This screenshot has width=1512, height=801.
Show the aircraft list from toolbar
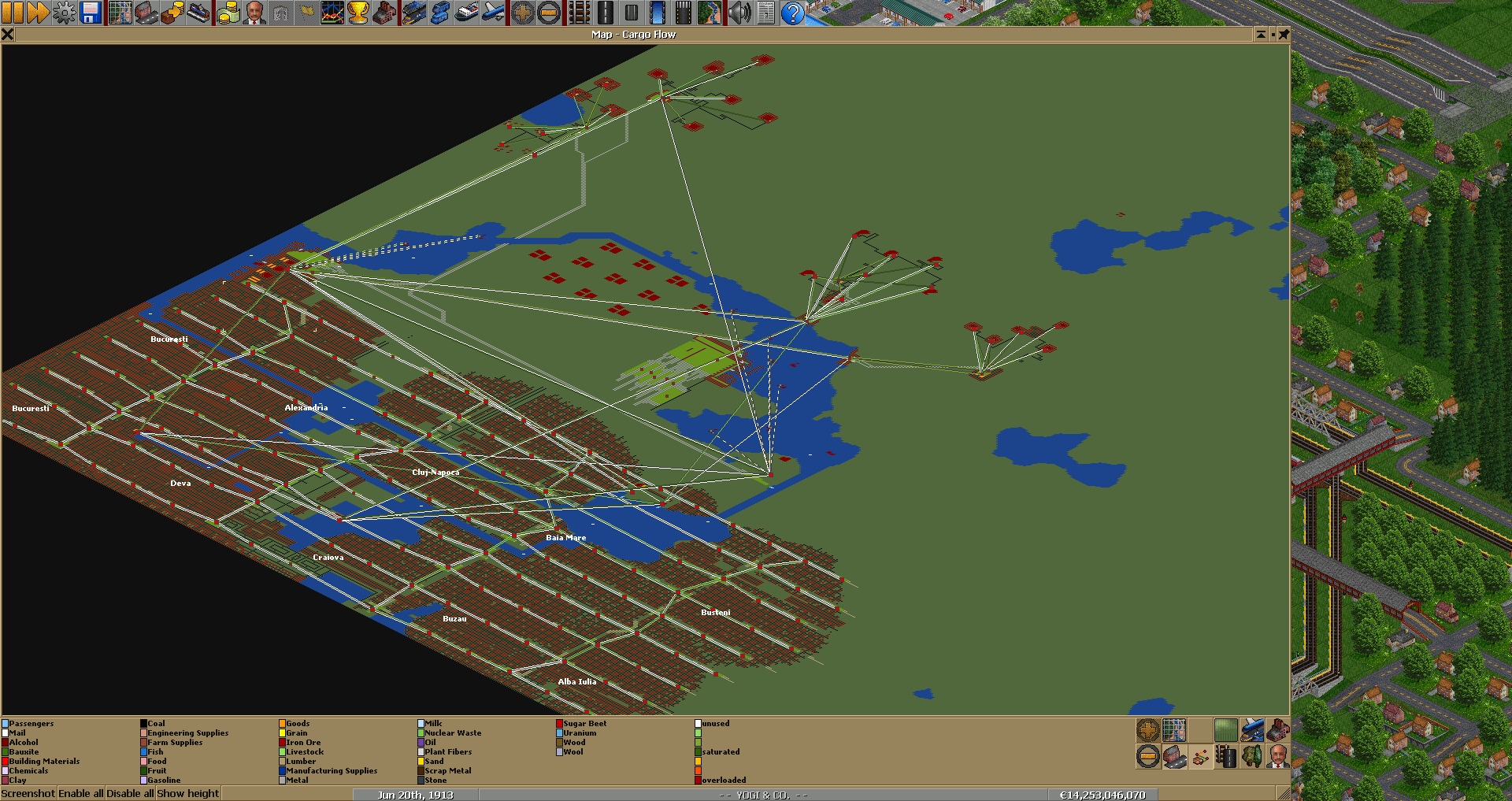pyautogui.click(x=492, y=13)
